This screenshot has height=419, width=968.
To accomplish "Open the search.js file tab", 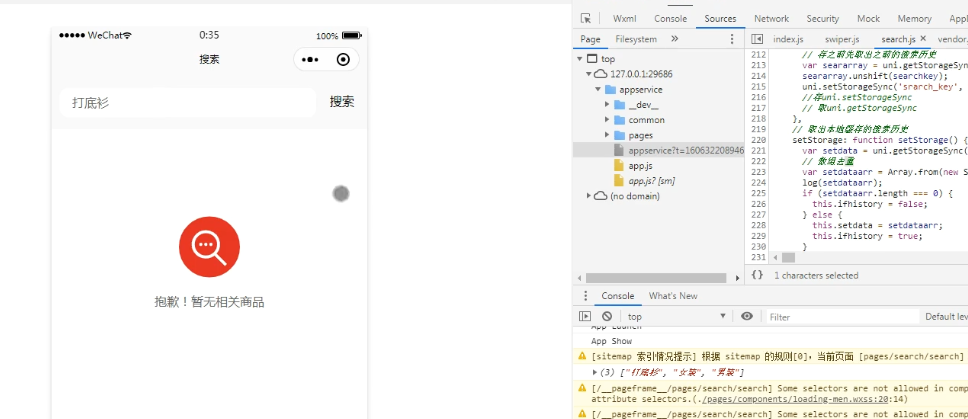I will (x=898, y=39).
